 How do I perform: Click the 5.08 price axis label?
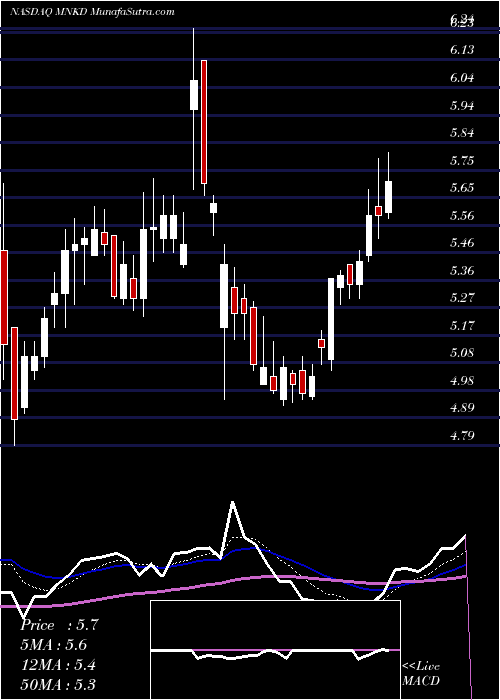[462, 353]
